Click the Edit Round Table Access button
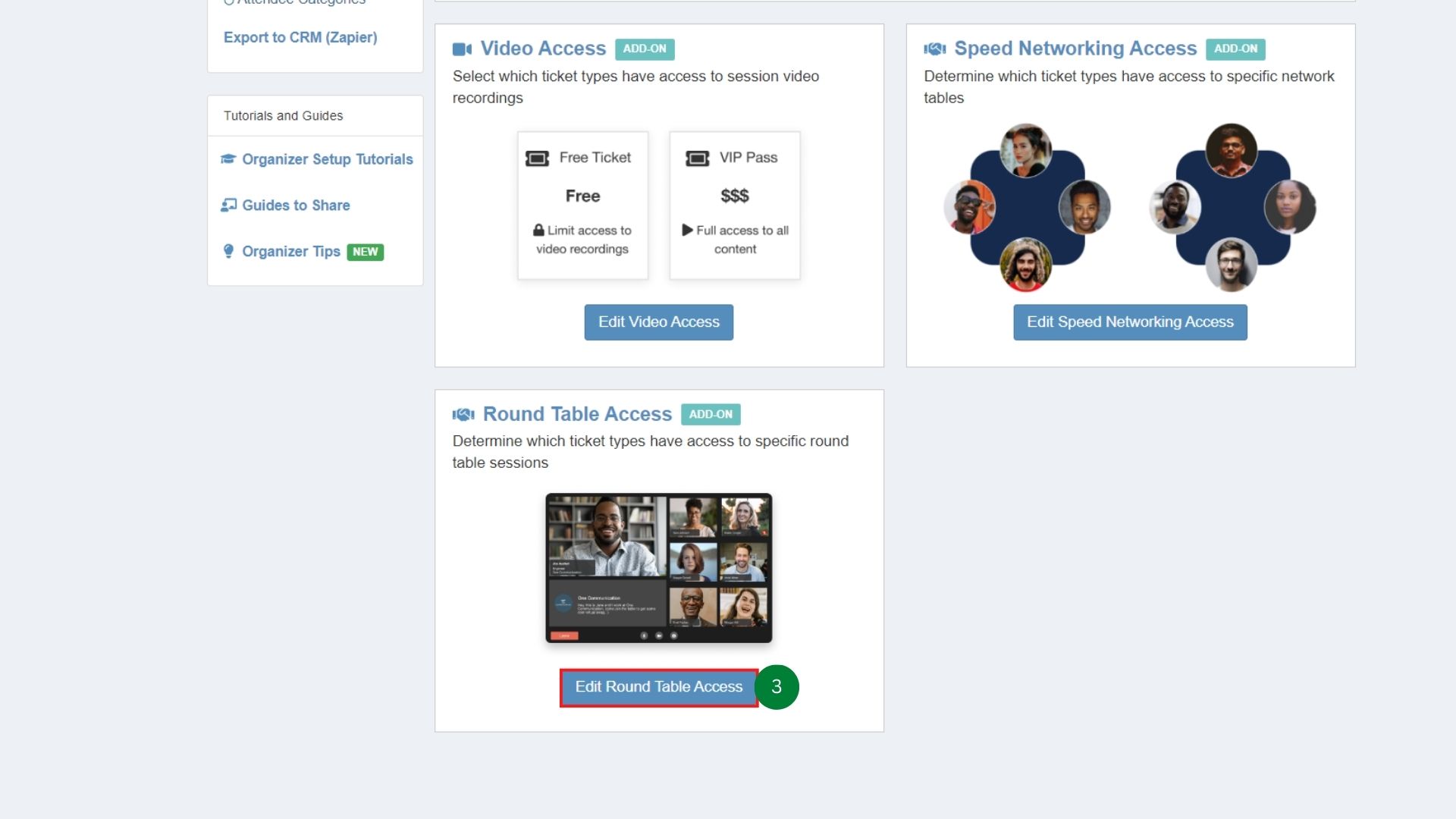 [x=659, y=687]
